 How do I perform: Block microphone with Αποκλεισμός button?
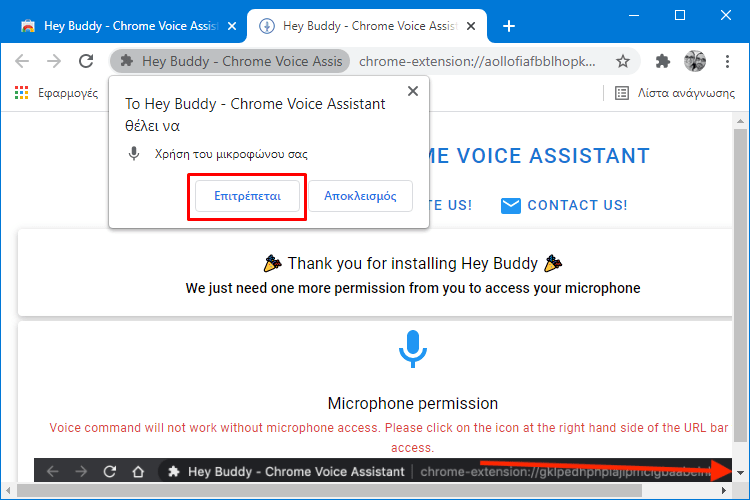[x=360, y=196]
